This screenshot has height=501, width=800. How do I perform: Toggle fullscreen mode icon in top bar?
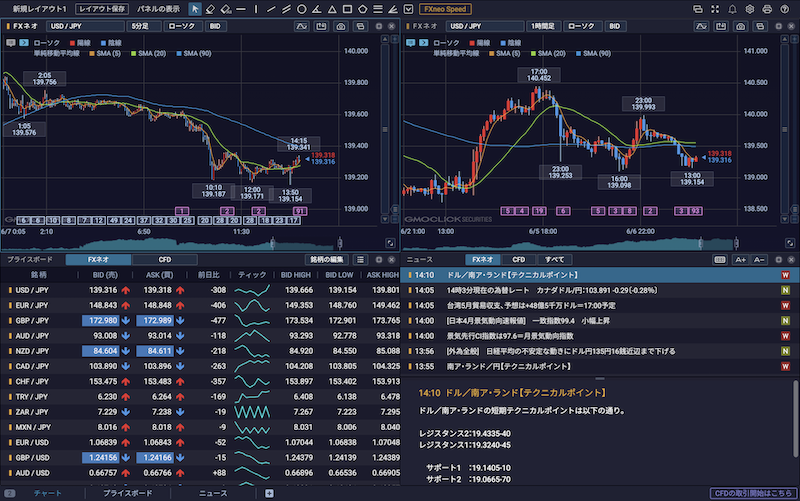click(x=715, y=9)
